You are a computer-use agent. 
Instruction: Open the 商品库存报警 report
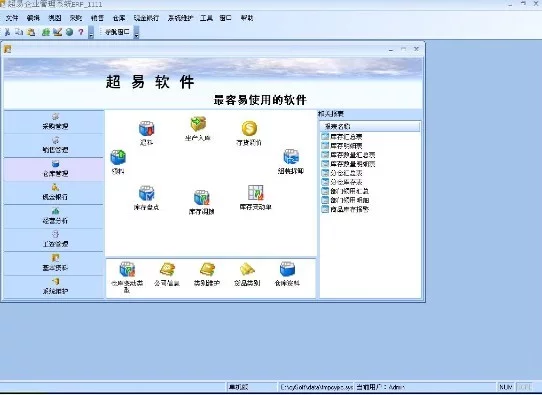(349, 209)
